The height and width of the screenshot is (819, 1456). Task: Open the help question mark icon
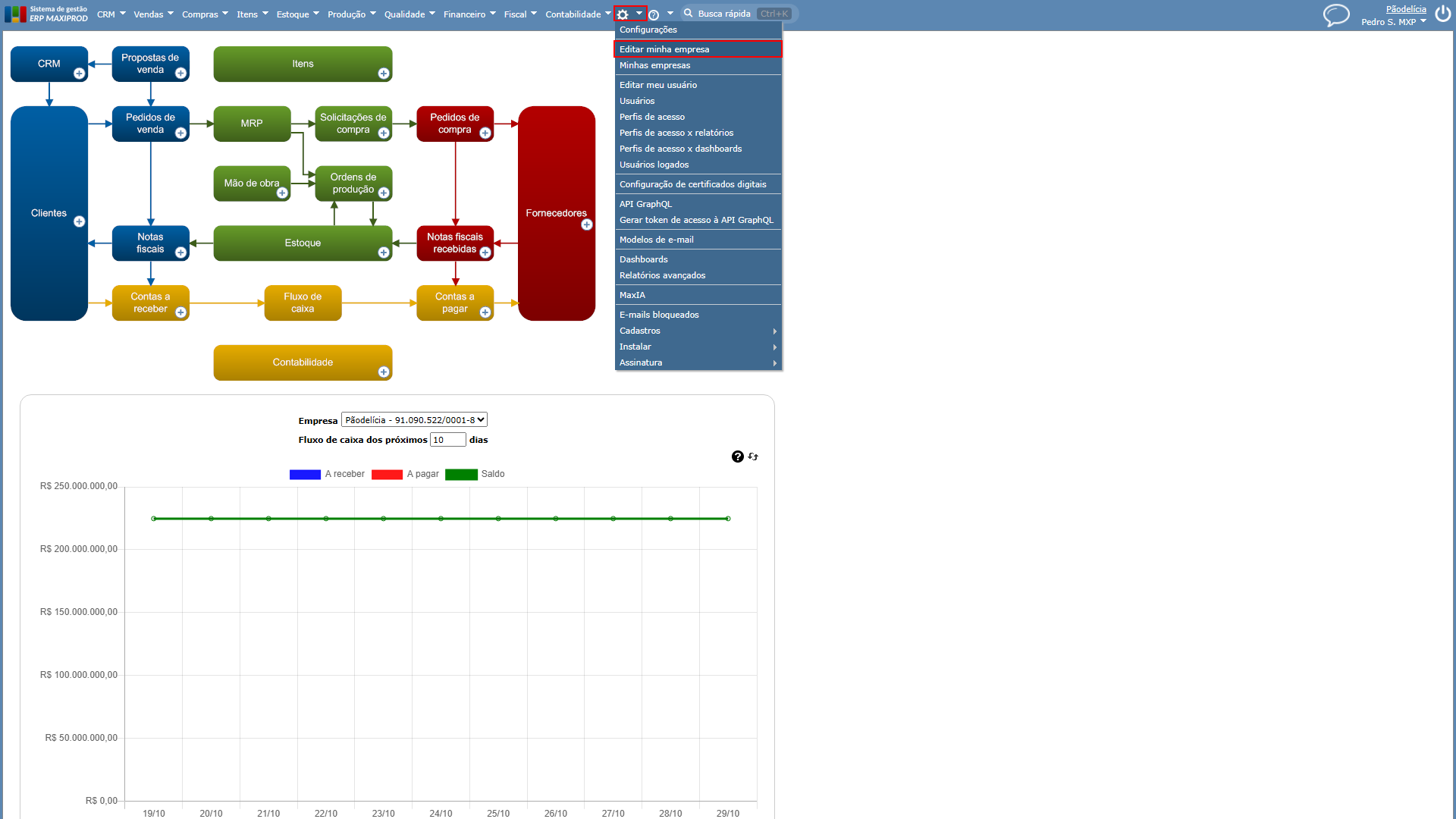tap(654, 14)
